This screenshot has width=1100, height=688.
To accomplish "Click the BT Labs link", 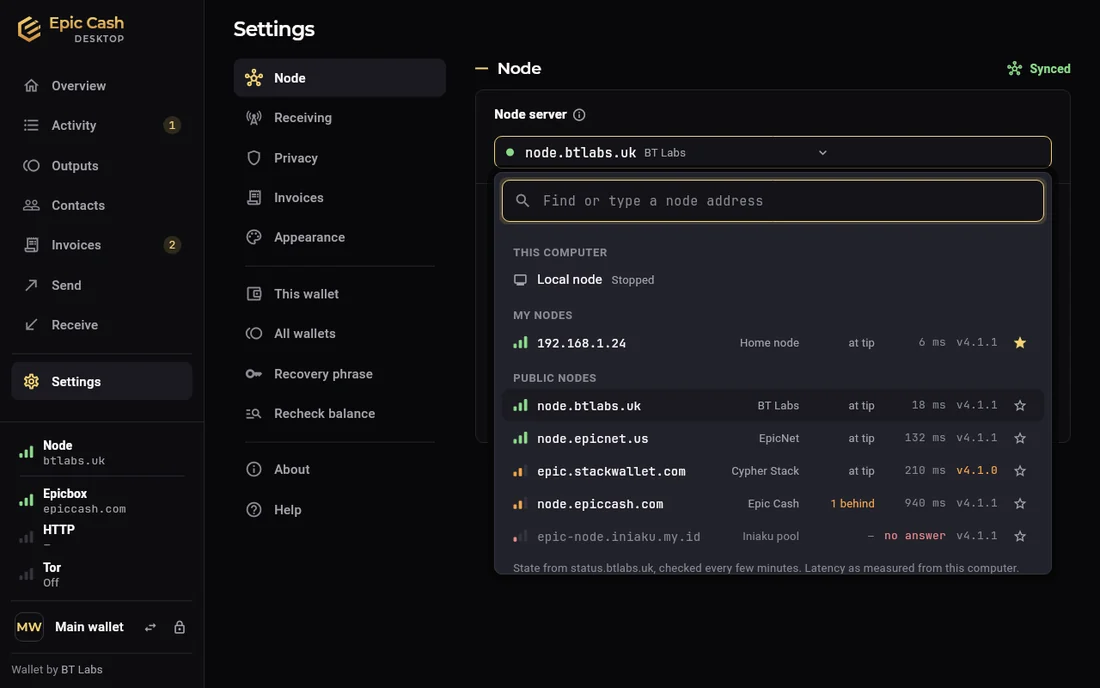I will pyautogui.click(x=81, y=670).
